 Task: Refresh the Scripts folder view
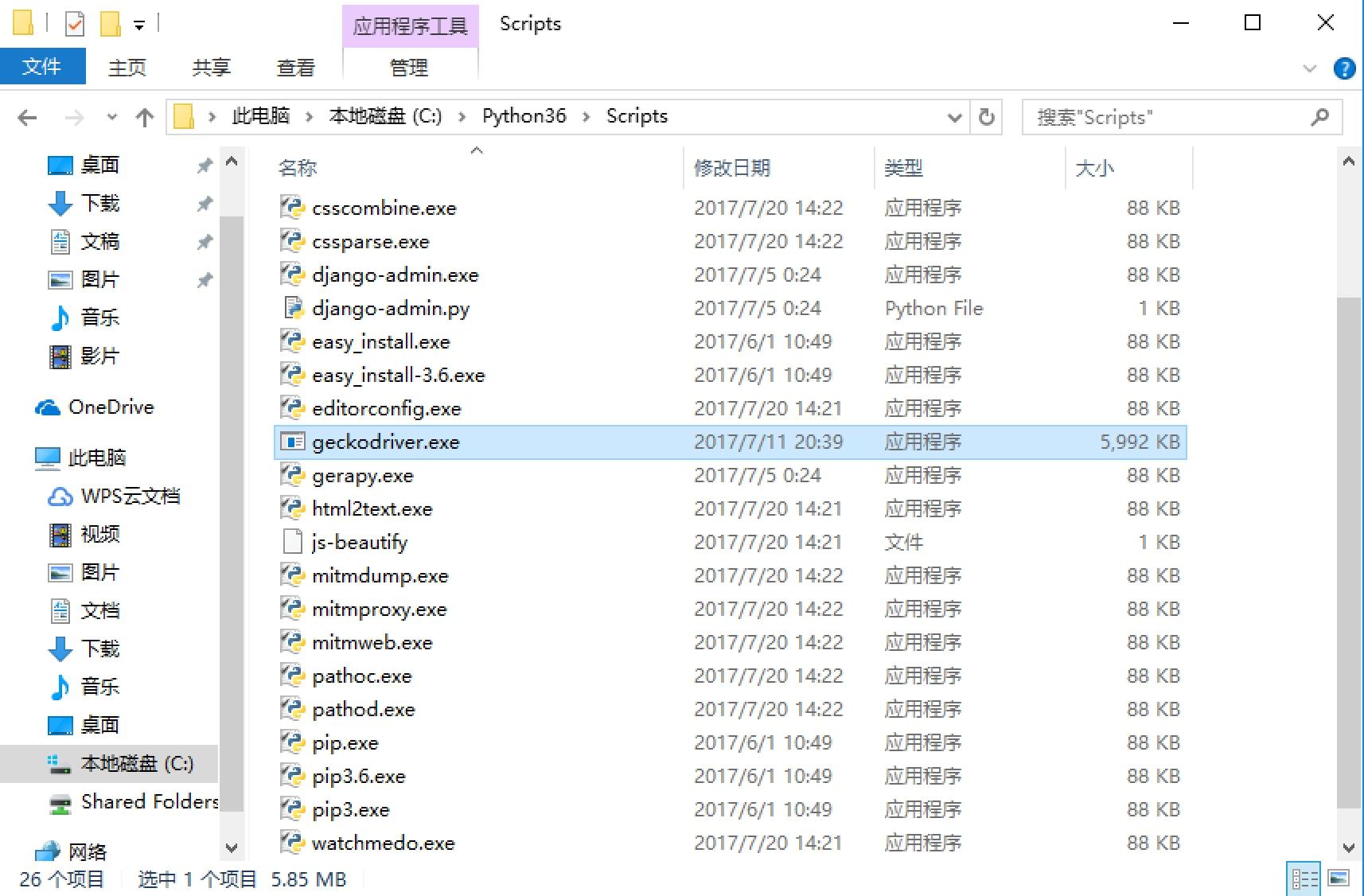987,117
